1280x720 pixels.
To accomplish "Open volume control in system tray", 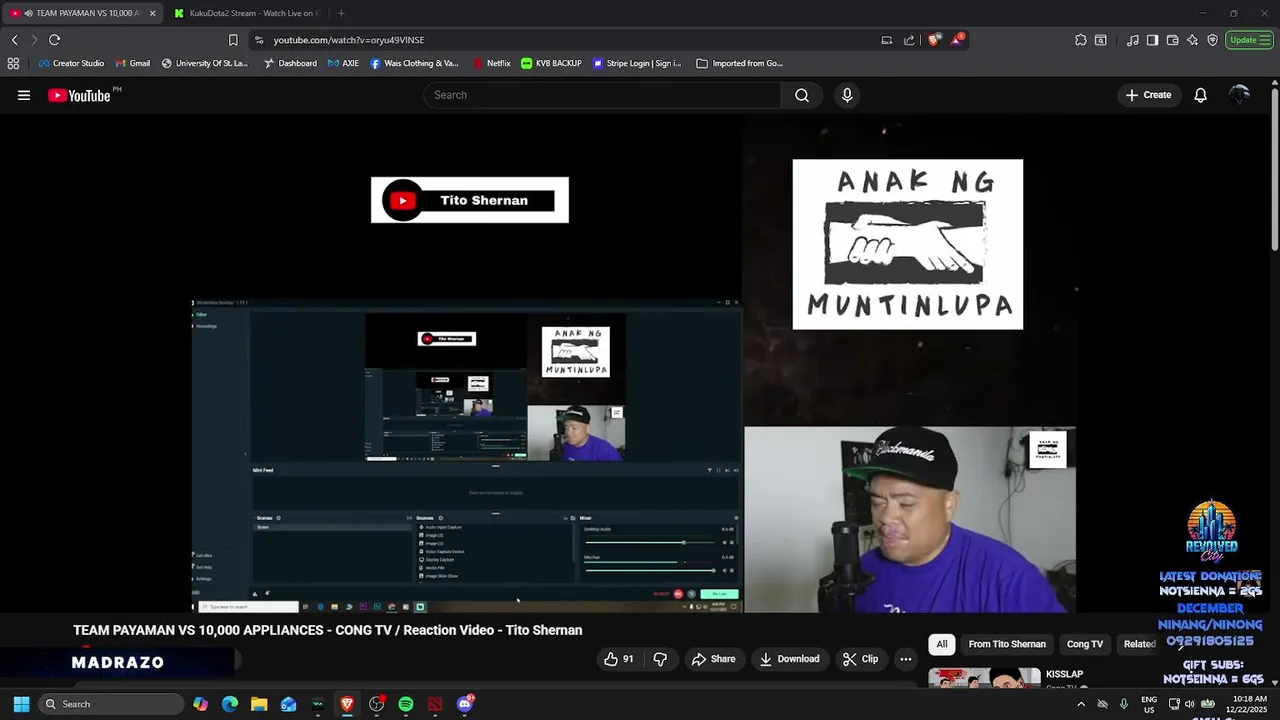I will pos(1189,704).
